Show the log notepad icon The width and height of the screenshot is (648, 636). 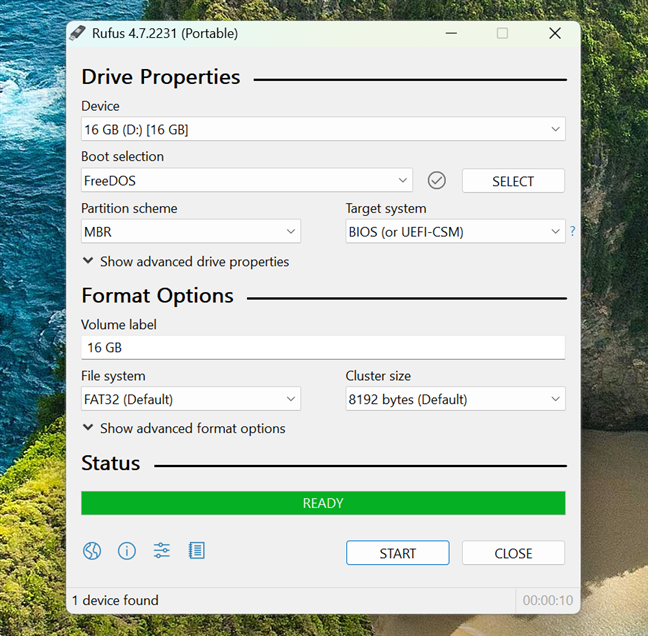tap(197, 551)
